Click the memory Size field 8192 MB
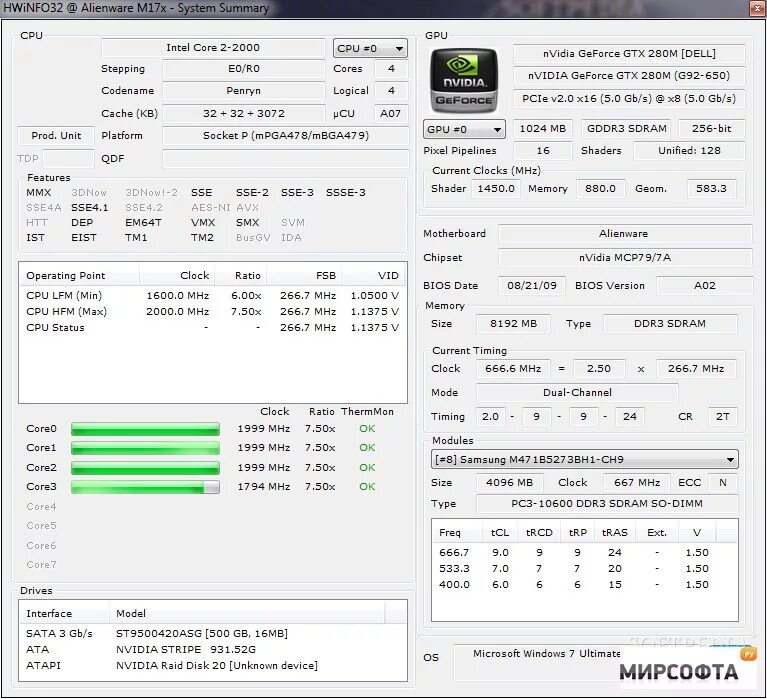767x699 pixels. click(x=513, y=324)
